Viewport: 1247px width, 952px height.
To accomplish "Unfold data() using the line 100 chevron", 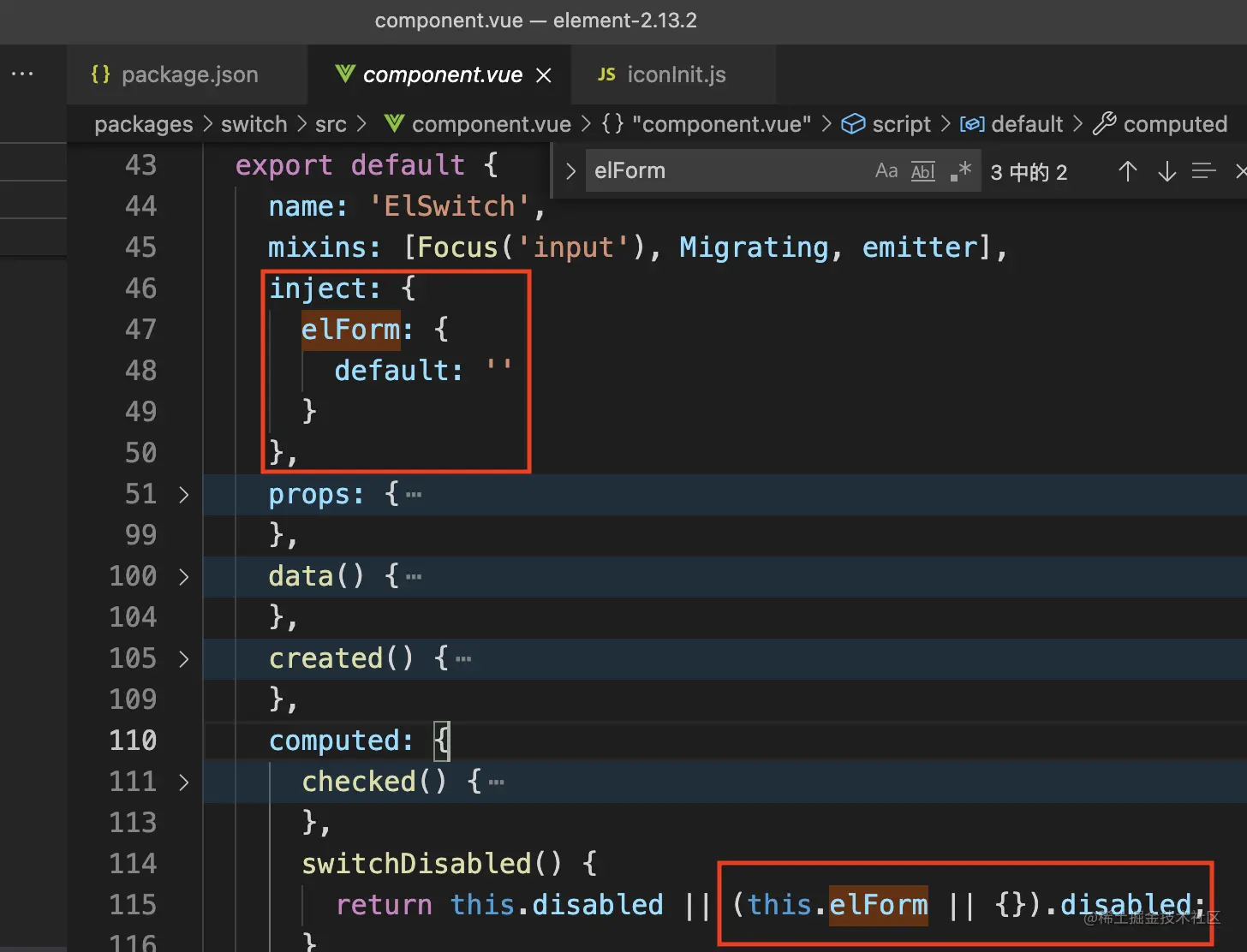I will pos(183,577).
